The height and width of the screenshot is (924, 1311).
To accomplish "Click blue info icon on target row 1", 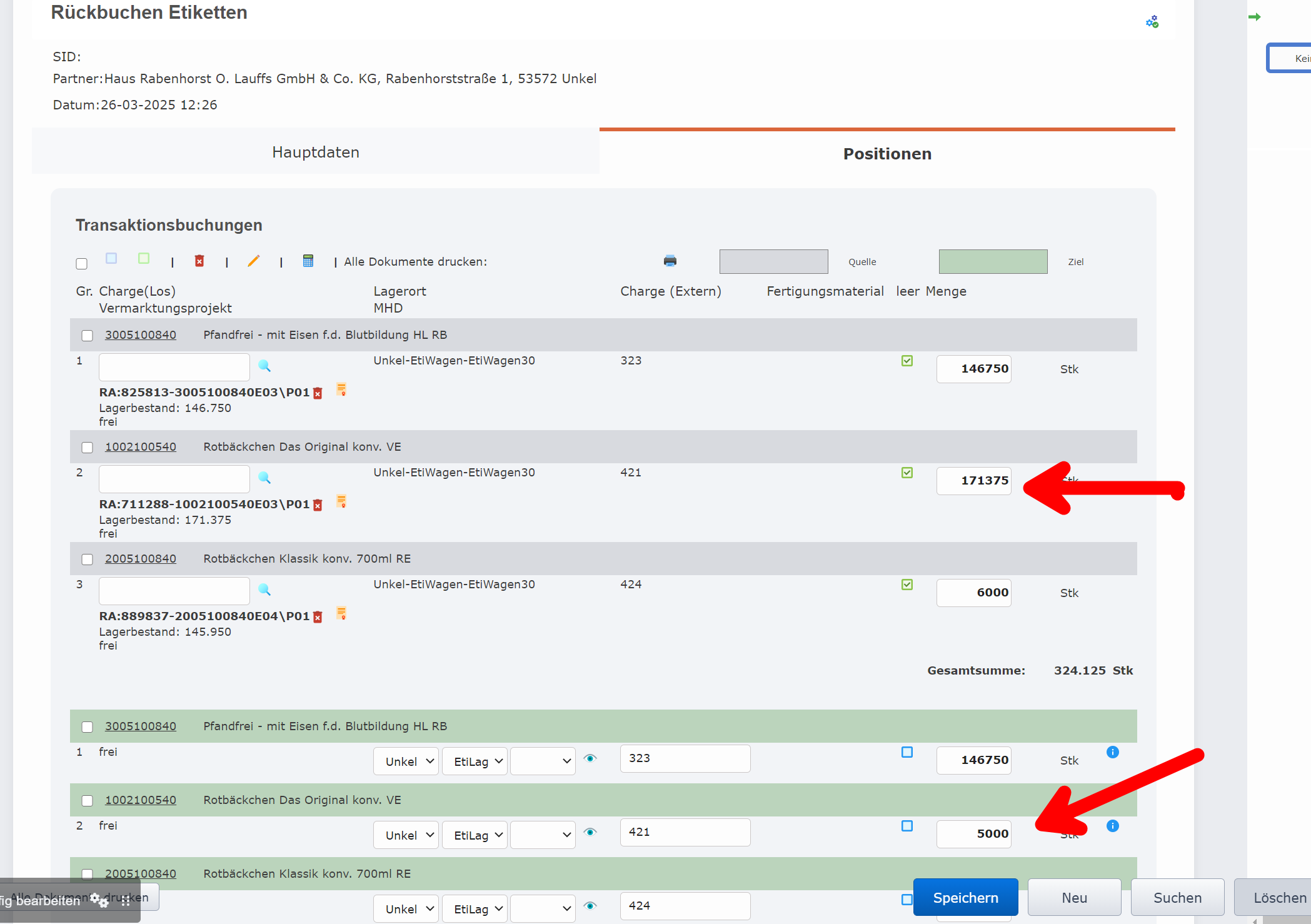I will (1112, 752).
